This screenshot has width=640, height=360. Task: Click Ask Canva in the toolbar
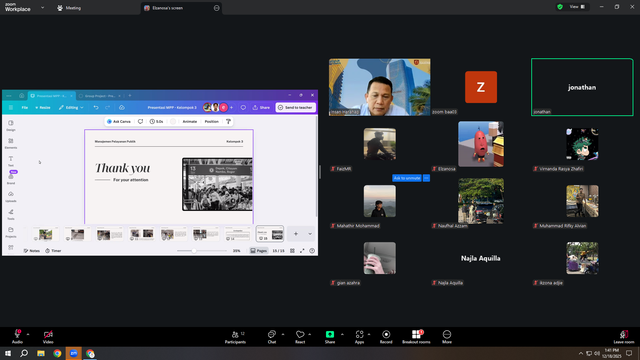pyautogui.click(x=119, y=121)
